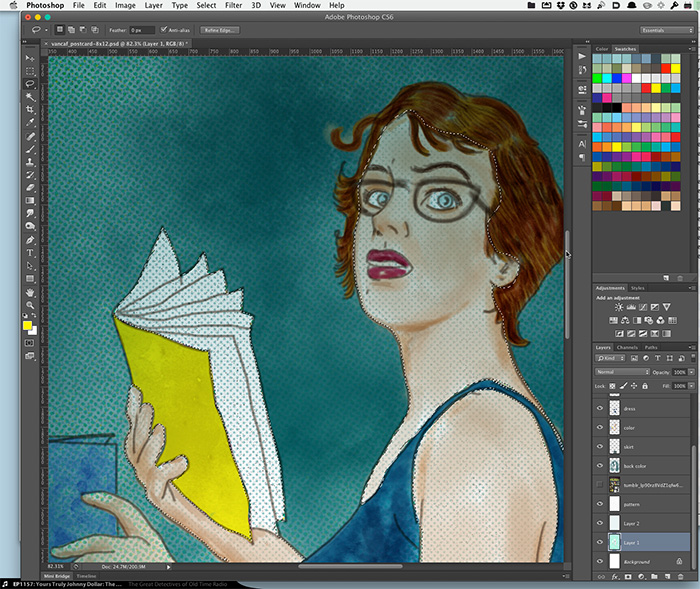Toggle visibility of the pattern layer
The image size is (700, 589).
(601, 504)
